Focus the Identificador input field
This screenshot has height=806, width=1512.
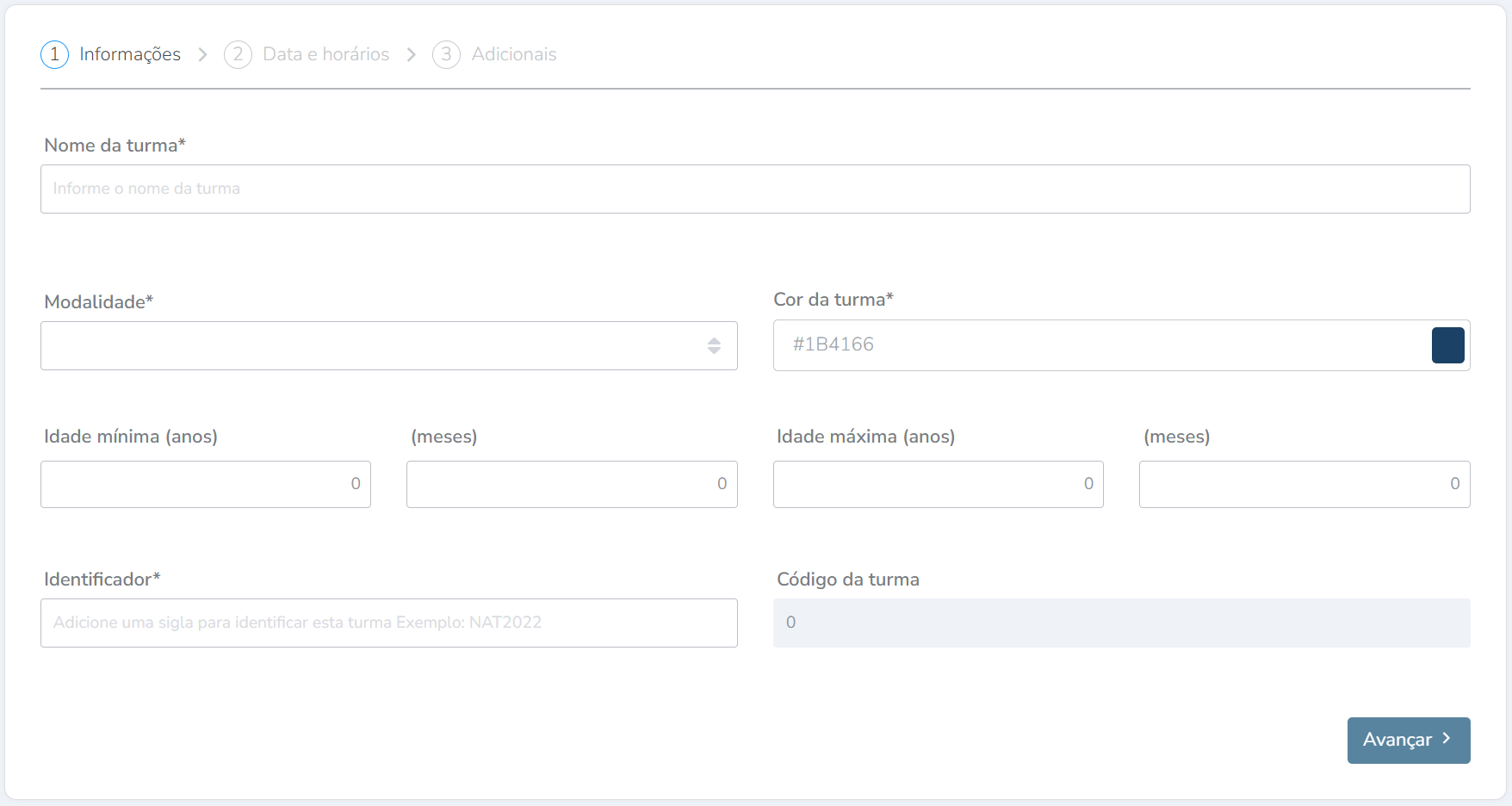pos(388,623)
